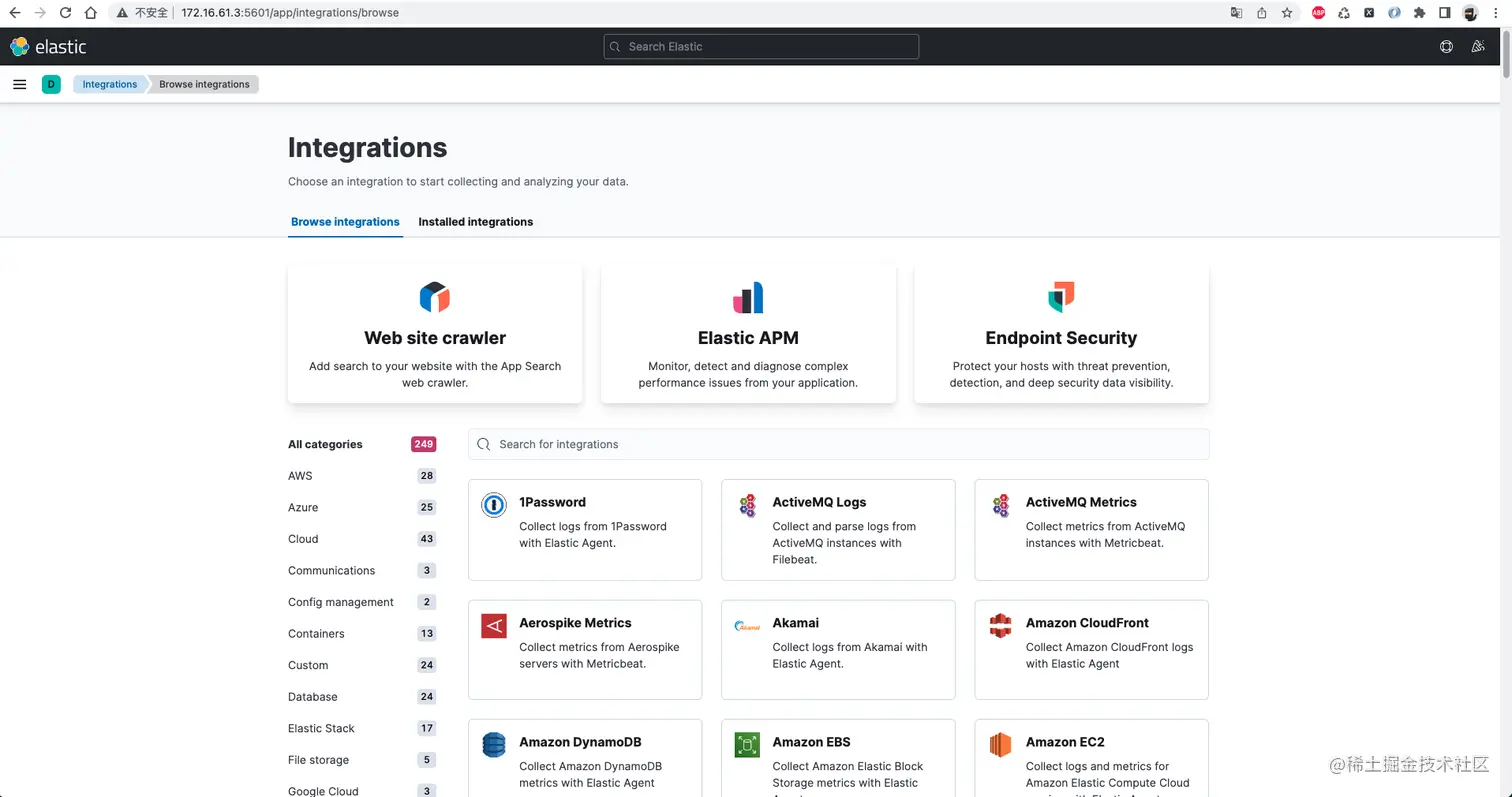This screenshot has width=1512, height=797.
Task: Open the Amazon DynamoDB title
Action: (582, 742)
